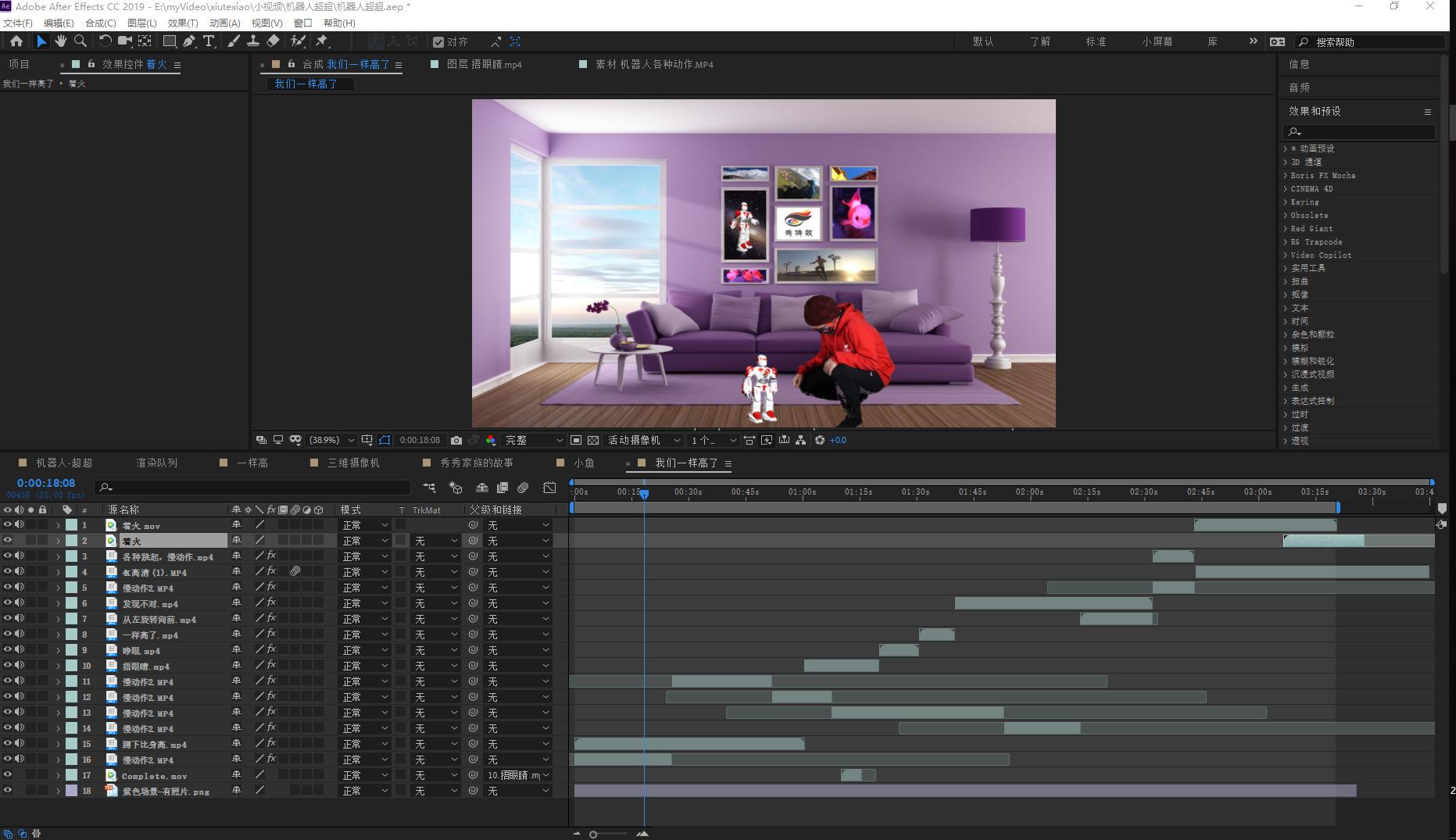Select the Puppet Pin tool
The width and height of the screenshot is (1456, 840).
pos(322,41)
